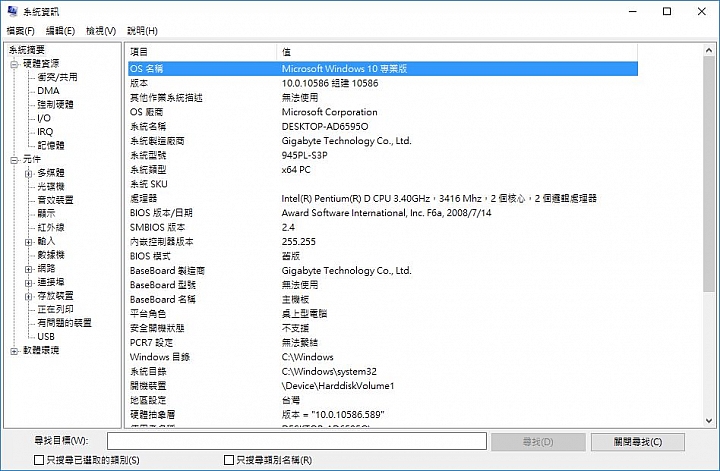
Task: Expand the 網路 tree node
Action: (x=28, y=269)
